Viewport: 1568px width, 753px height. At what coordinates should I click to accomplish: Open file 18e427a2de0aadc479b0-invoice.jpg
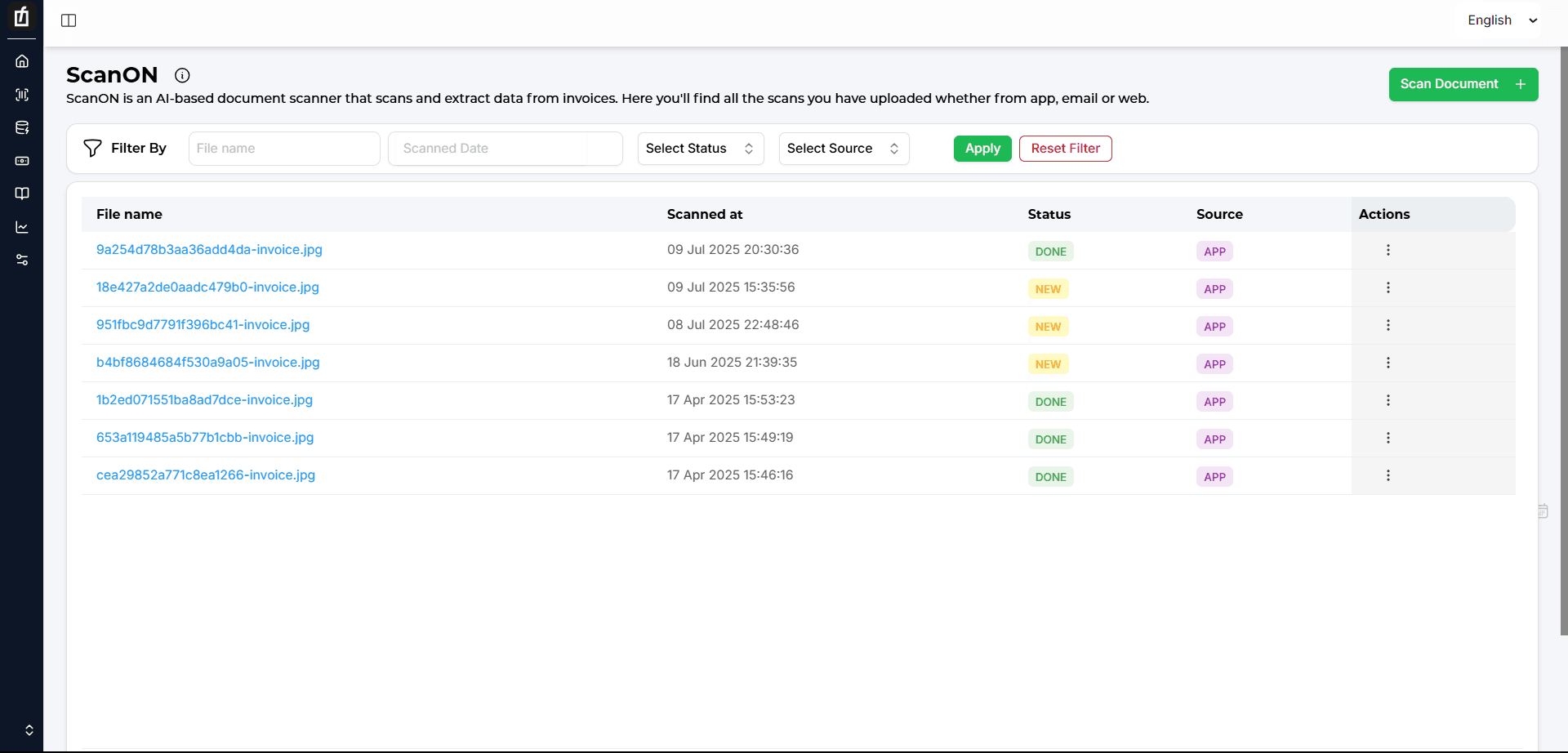point(207,287)
